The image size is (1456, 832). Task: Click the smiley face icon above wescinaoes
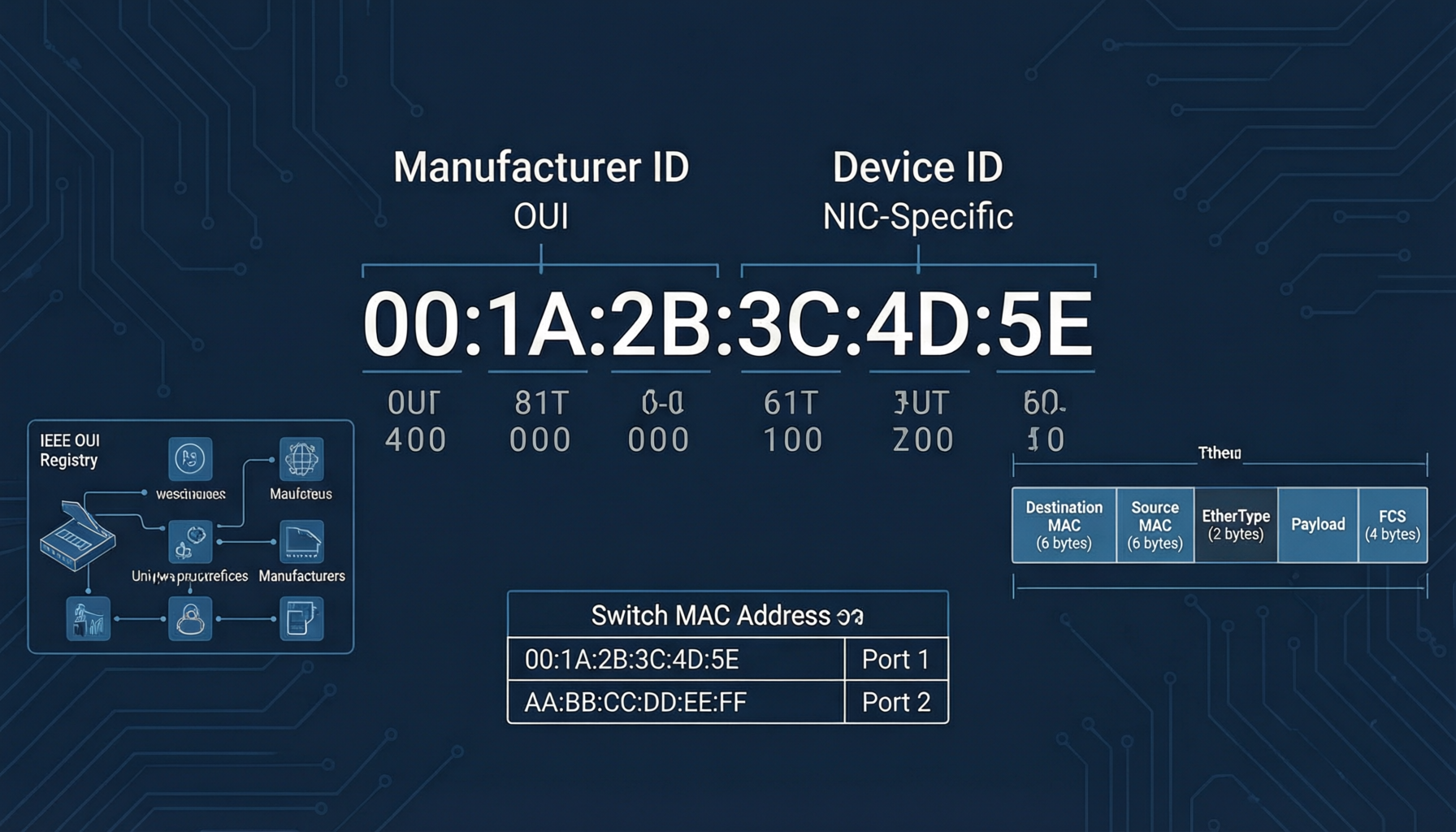pyautogui.click(x=190, y=459)
